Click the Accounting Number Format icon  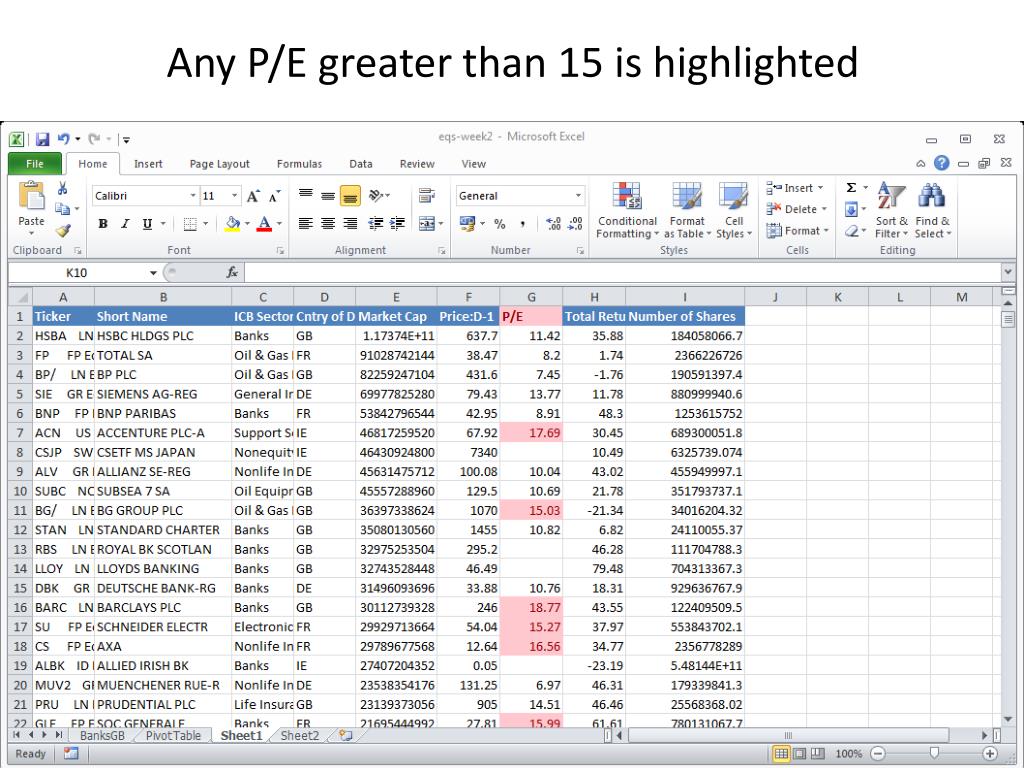(468, 224)
